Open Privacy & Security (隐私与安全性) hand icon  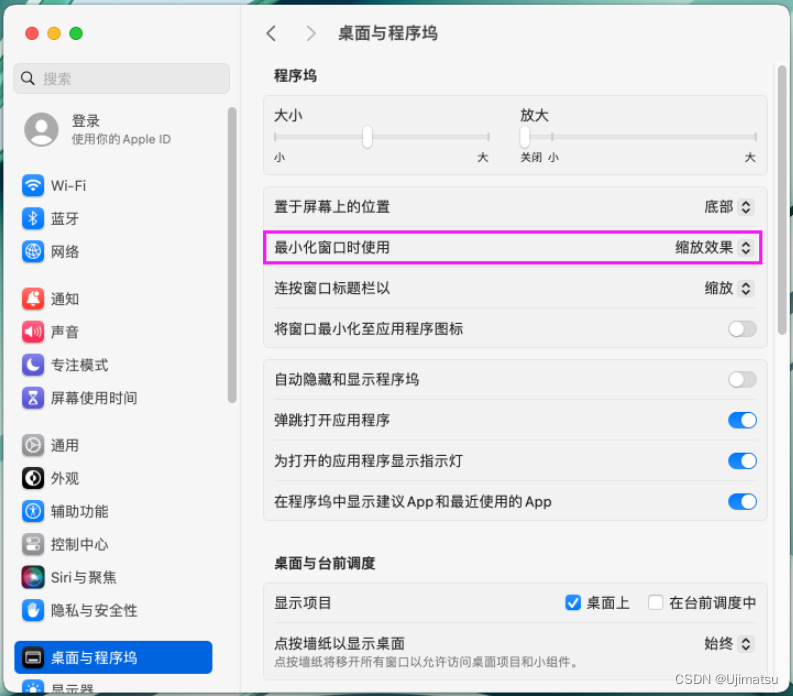coord(33,610)
